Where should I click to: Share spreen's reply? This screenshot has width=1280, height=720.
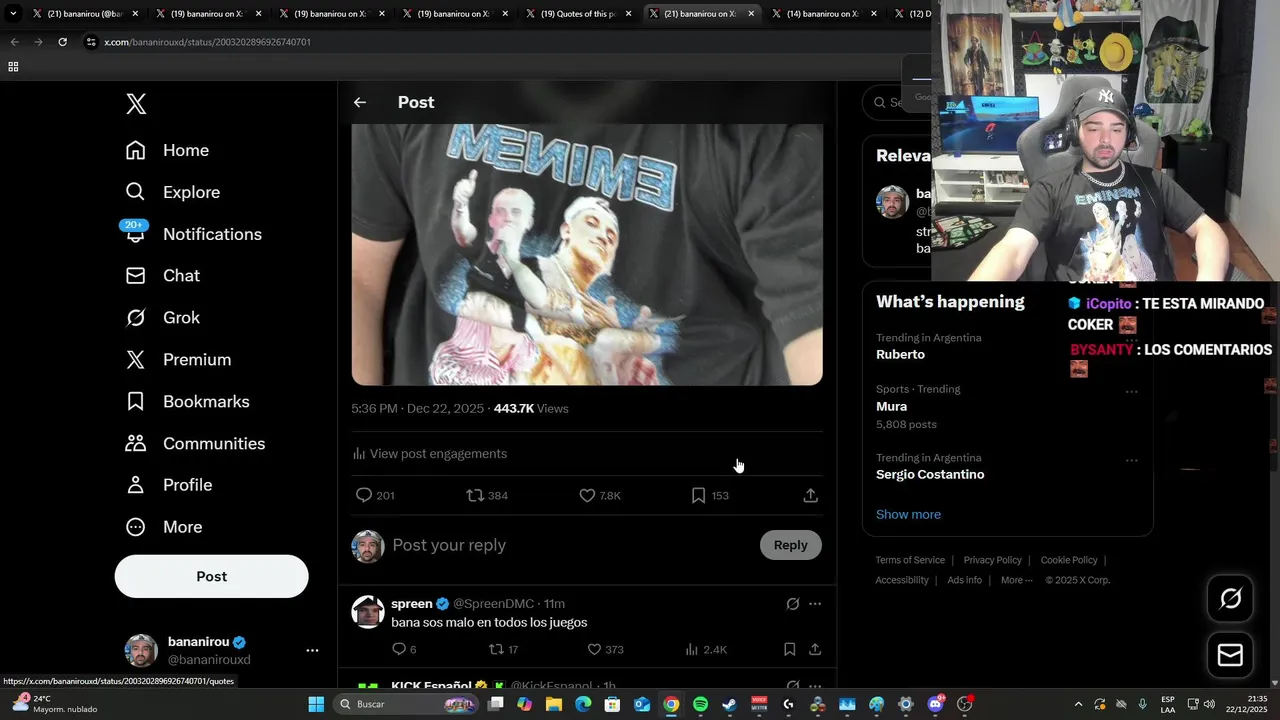click(815, 649)
